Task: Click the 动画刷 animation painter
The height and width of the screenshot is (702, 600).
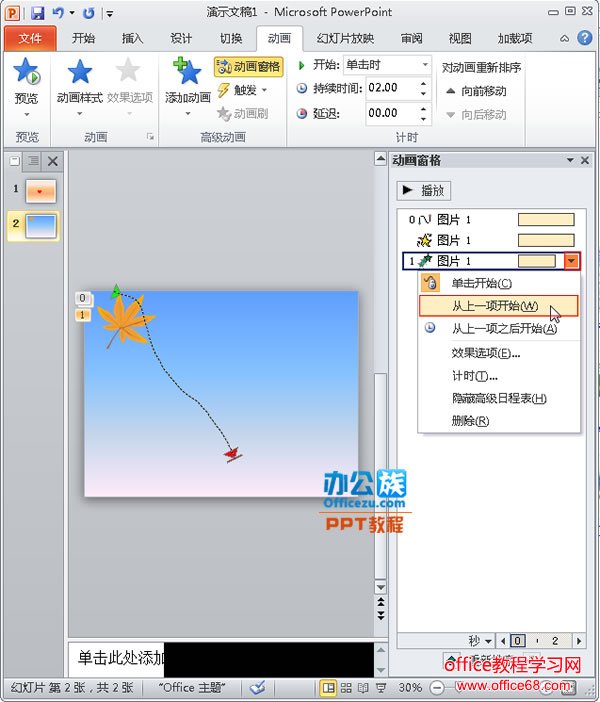Action: 242,114
